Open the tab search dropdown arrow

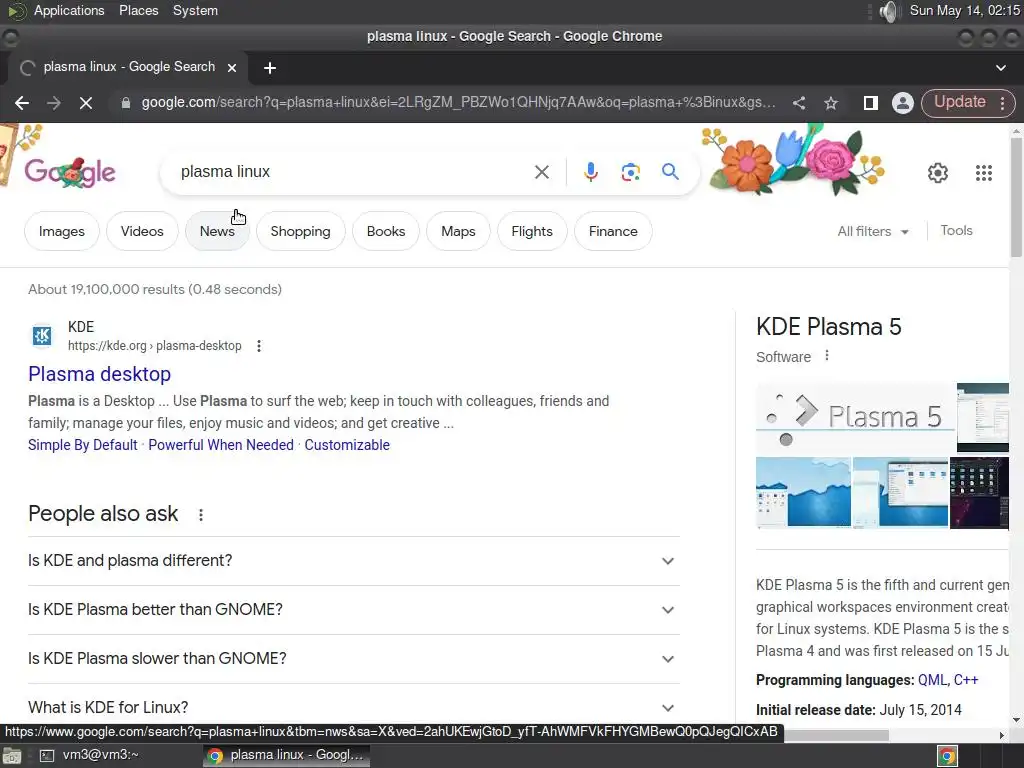[x=1000, y=67]
